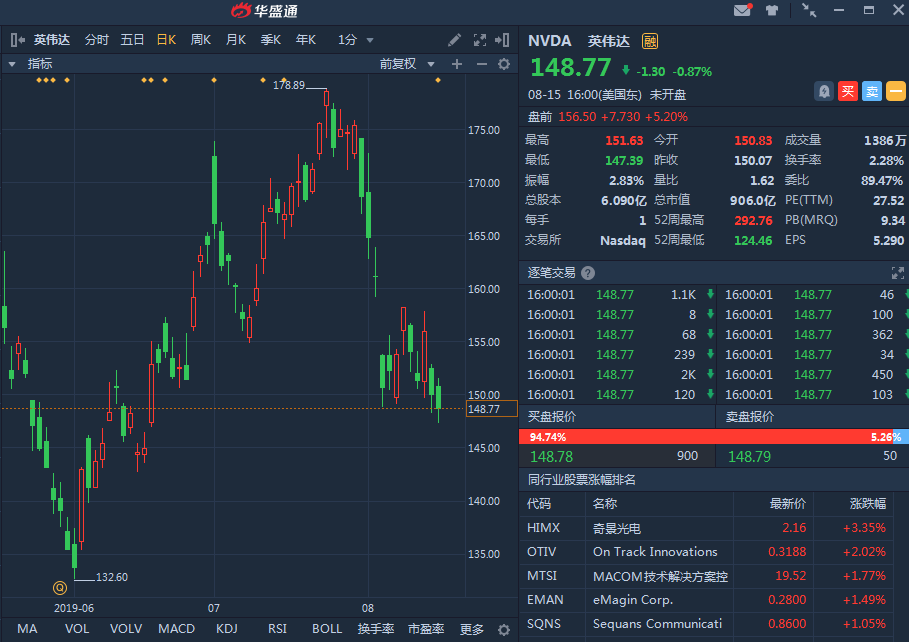Zoom out chart with minus icon
Image resolution: width=909 pixels, height=642 pixels.
482,64
